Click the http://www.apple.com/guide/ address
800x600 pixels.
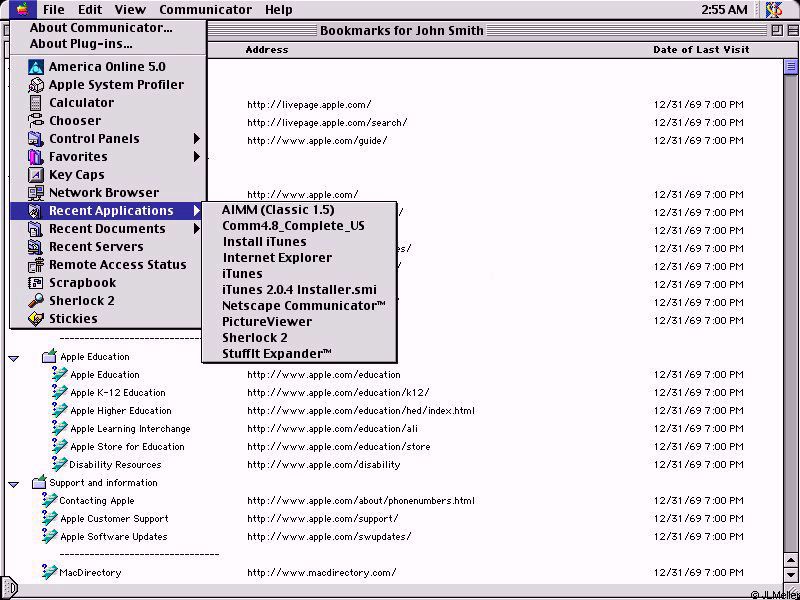(317, 140)
